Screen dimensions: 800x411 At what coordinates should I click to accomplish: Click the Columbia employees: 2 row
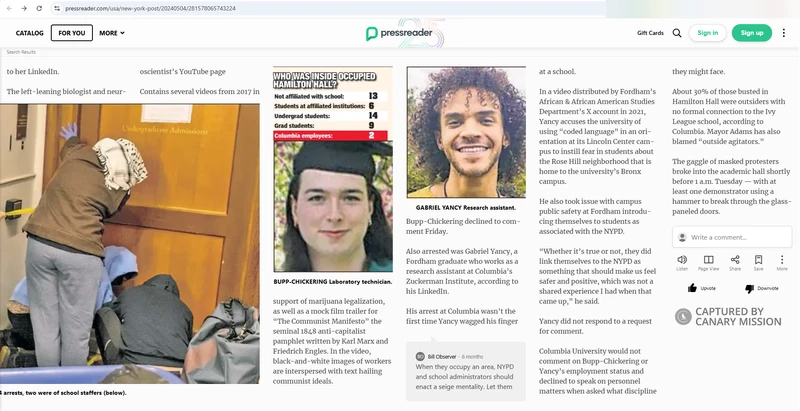(330, 136)
